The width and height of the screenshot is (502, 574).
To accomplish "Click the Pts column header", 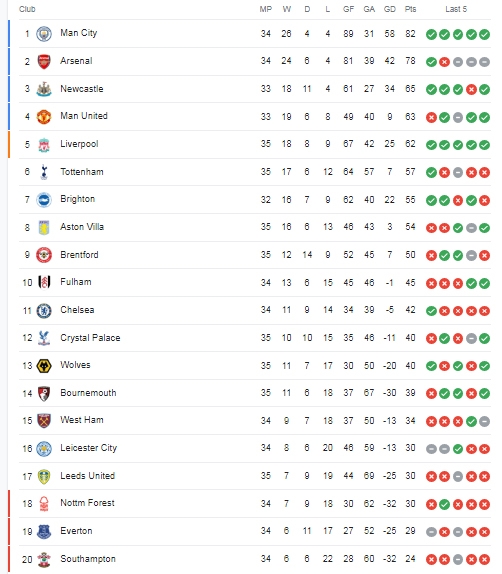I will point(410,9).
